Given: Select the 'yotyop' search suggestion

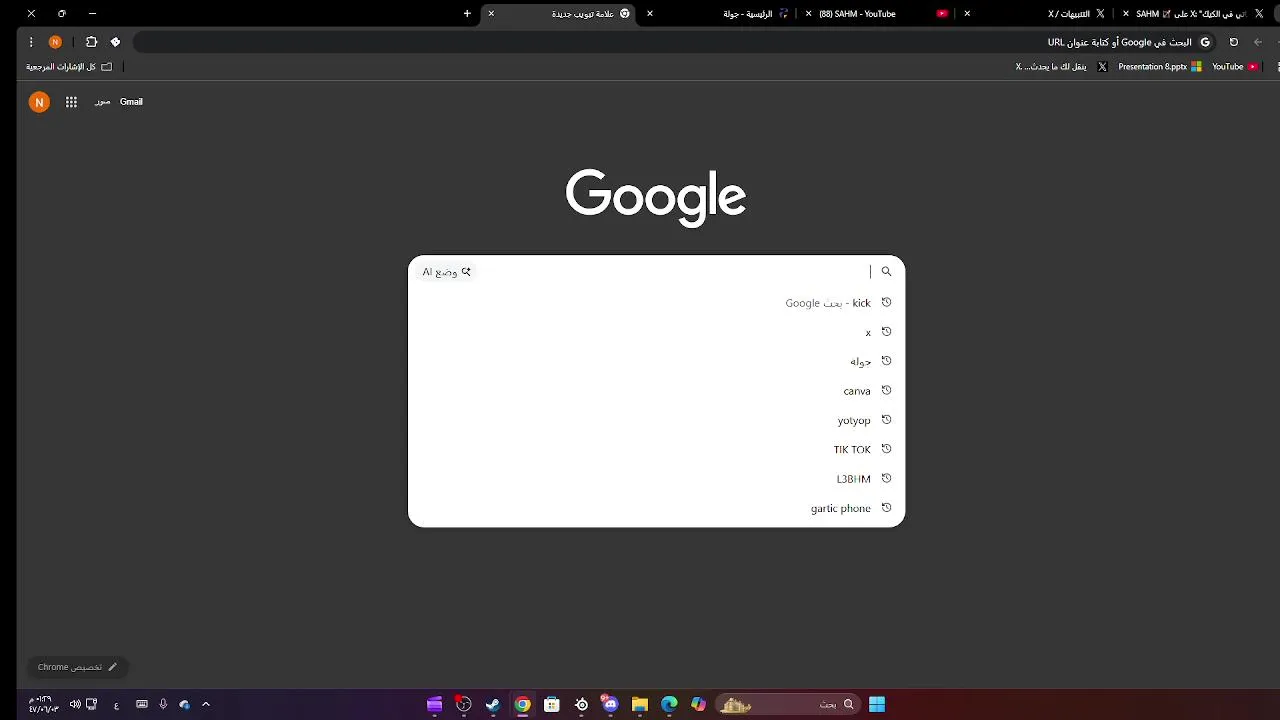Looking at the screenshot, I should click(656, 420).
